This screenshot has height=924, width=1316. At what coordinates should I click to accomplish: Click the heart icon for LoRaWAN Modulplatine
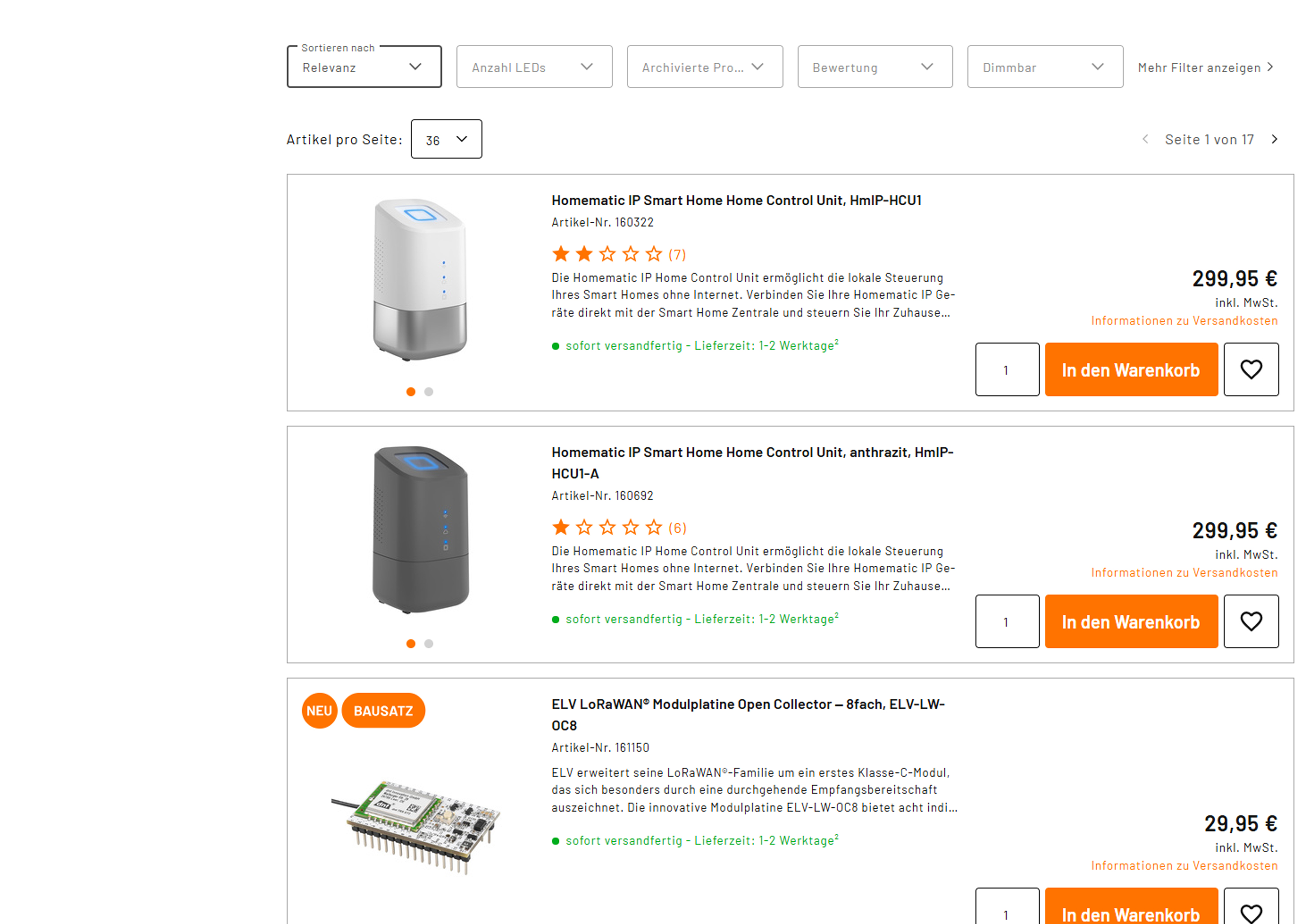coord(1251,912)
